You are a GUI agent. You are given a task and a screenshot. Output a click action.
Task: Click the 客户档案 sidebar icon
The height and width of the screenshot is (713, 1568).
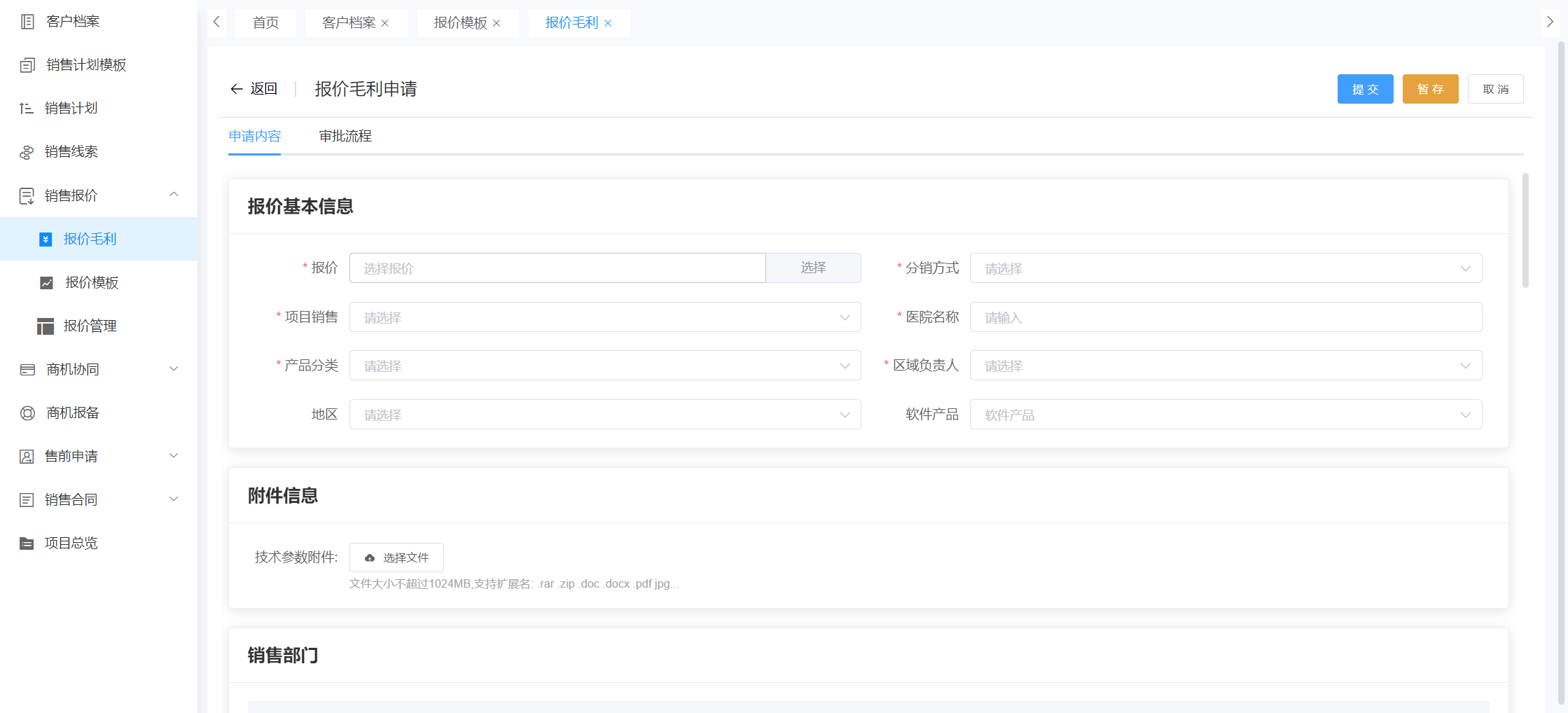(27, 22)
